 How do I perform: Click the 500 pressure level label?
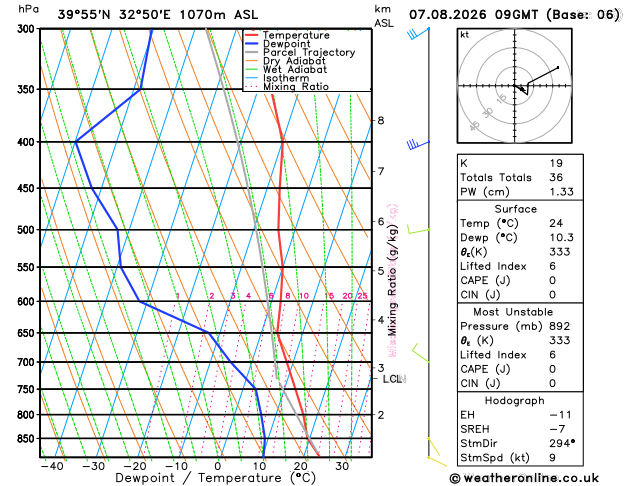tap(28, 230)
